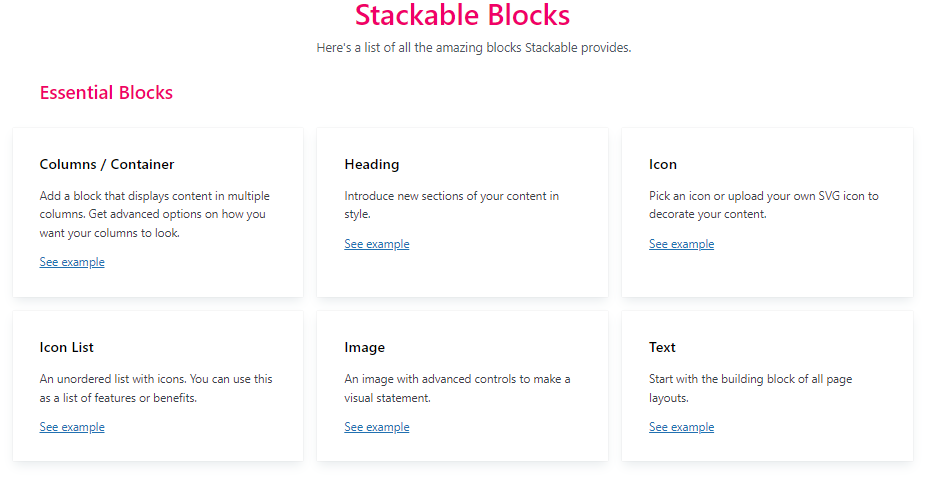Open the Columns / Container example link
This screenshot has height=488, width=933.
tap(72, 262)
